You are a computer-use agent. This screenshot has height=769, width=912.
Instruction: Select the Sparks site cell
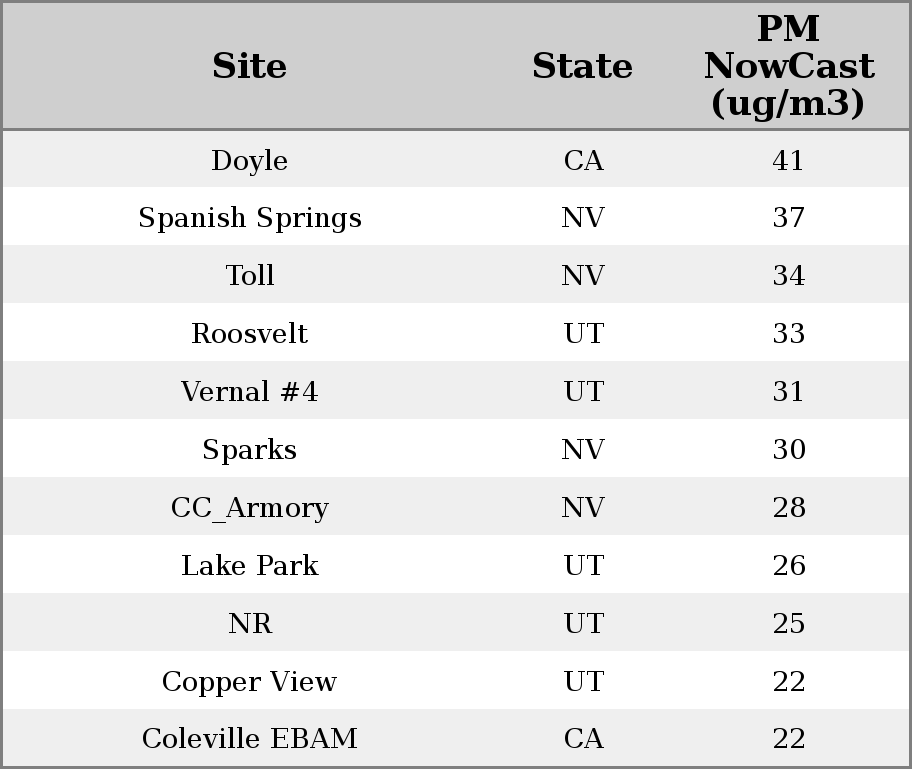[250, 450]
